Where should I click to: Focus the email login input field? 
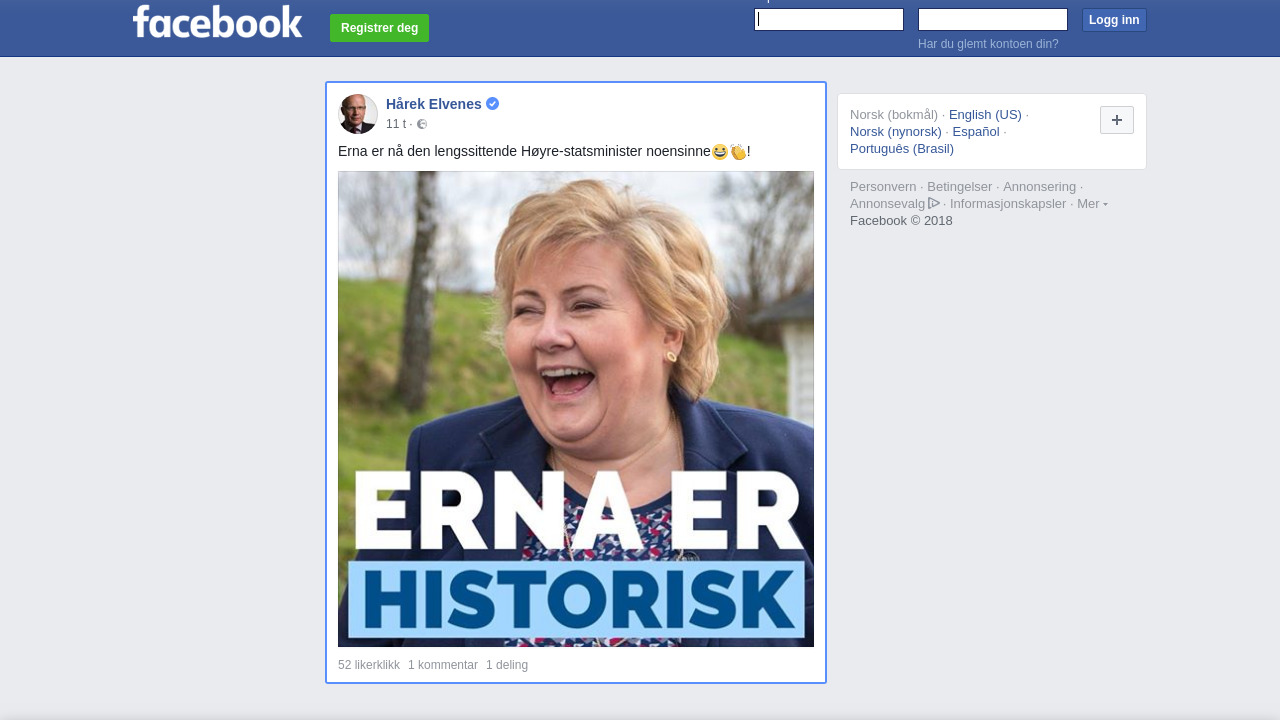pos(828,20)
